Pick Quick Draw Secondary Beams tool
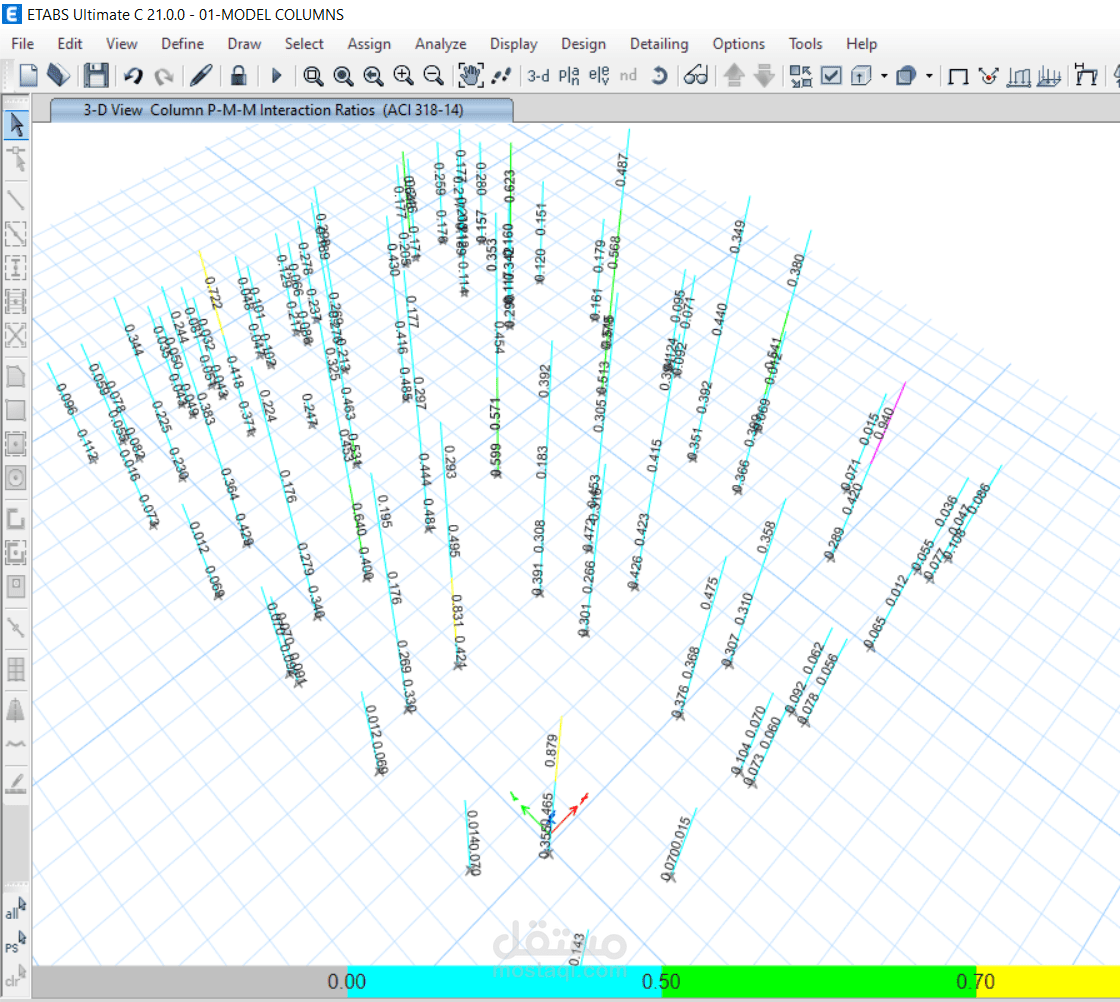 16,301
